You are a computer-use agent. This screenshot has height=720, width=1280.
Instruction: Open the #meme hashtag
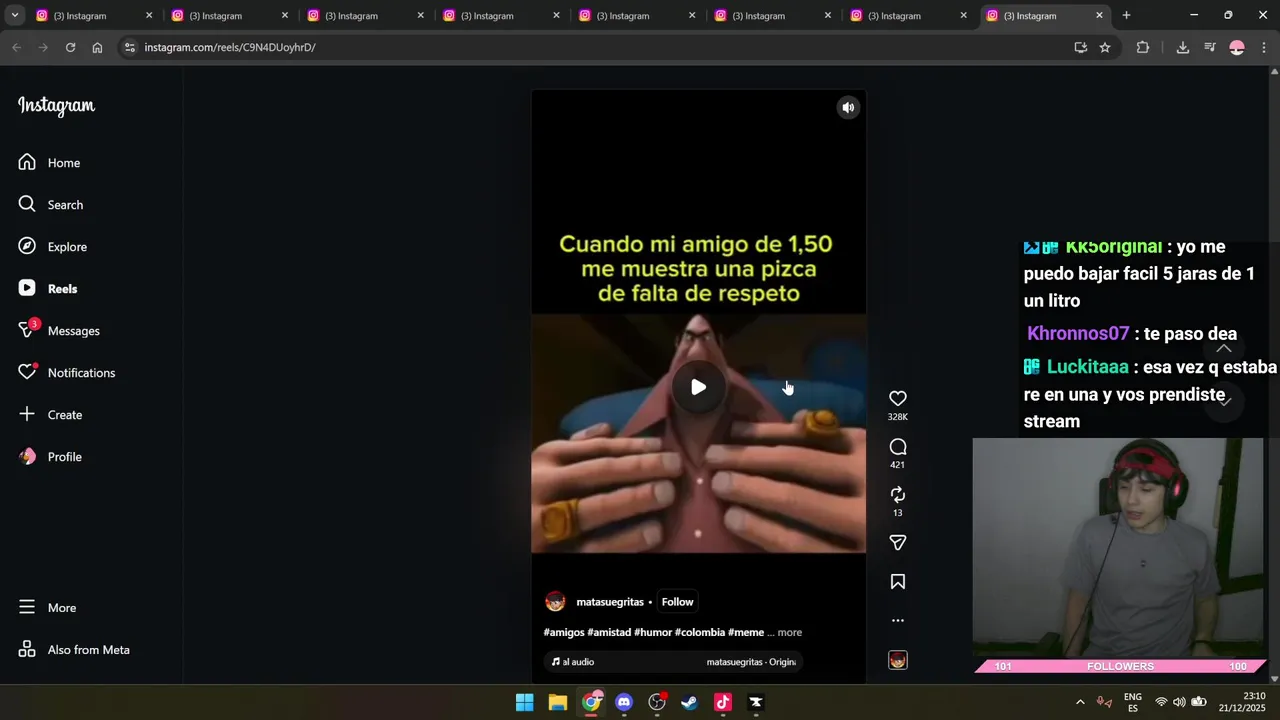pos(746,632)
